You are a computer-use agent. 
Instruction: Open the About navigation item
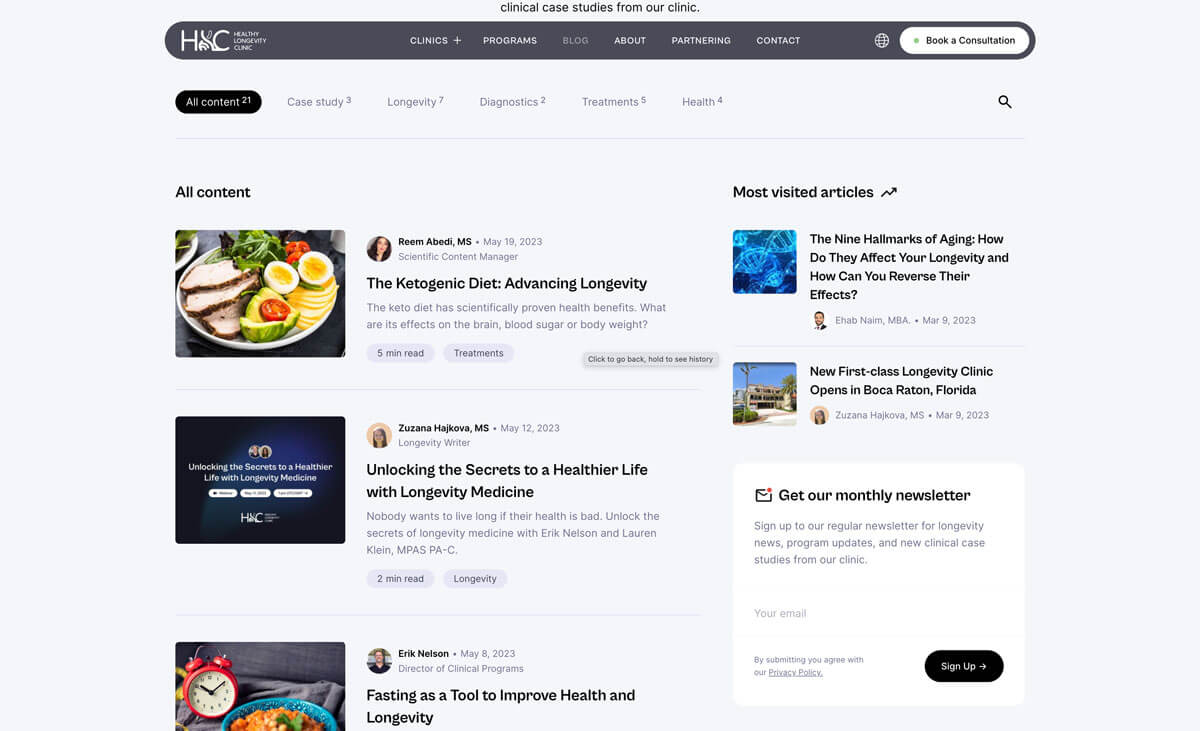pos(630,41)
